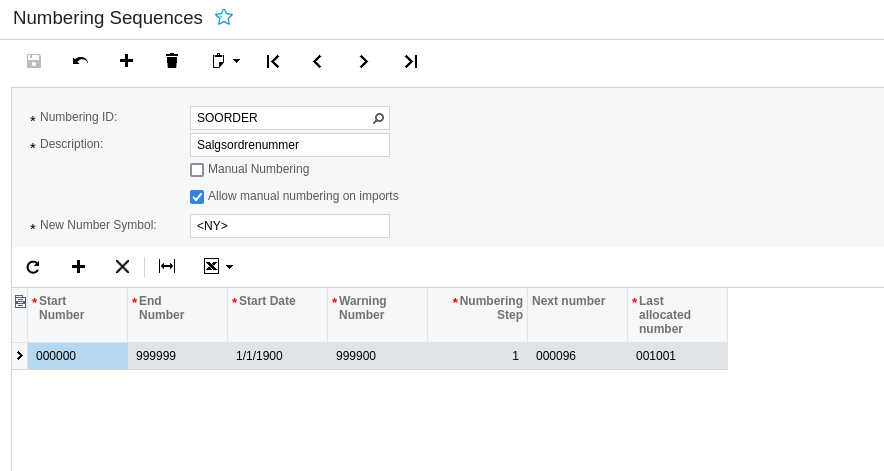Click the New Number Symbol field
This screenshot has width=884, height=471.
tap(290, 226)
